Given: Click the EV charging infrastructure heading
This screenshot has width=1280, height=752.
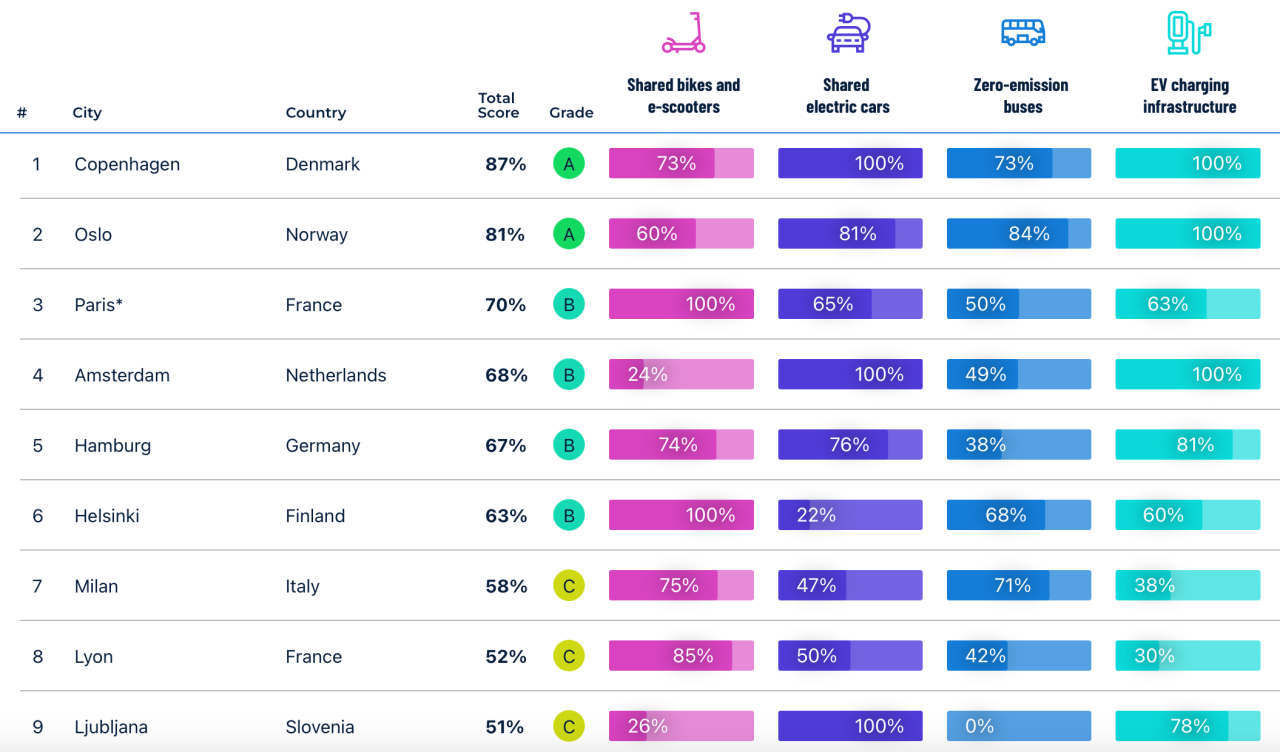Looking at the screenshot, I should pos(1189,96).
